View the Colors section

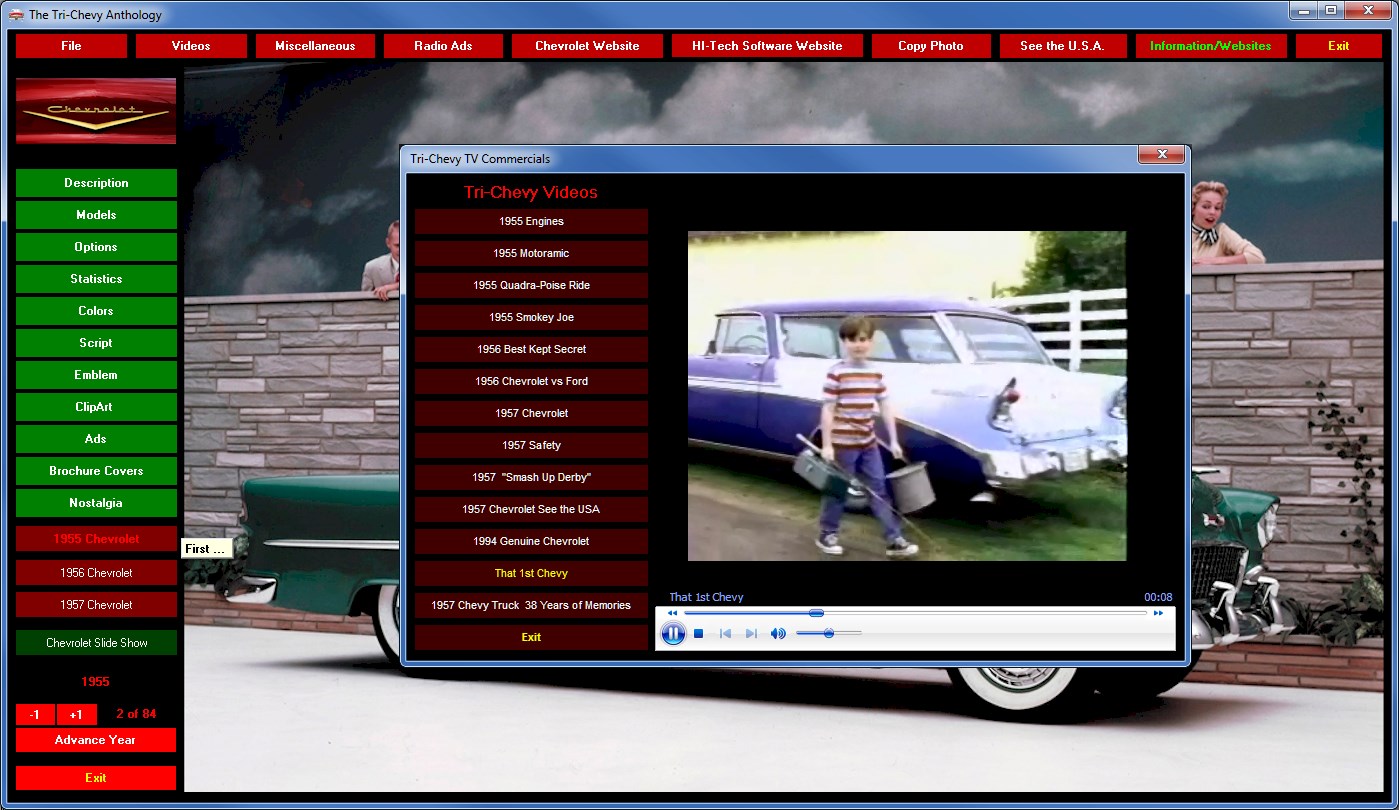(96, 311)
